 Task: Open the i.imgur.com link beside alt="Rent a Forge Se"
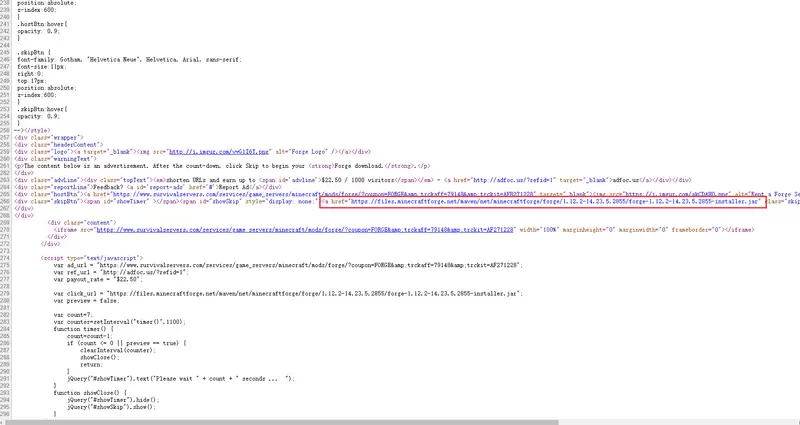tap(678, 194)
